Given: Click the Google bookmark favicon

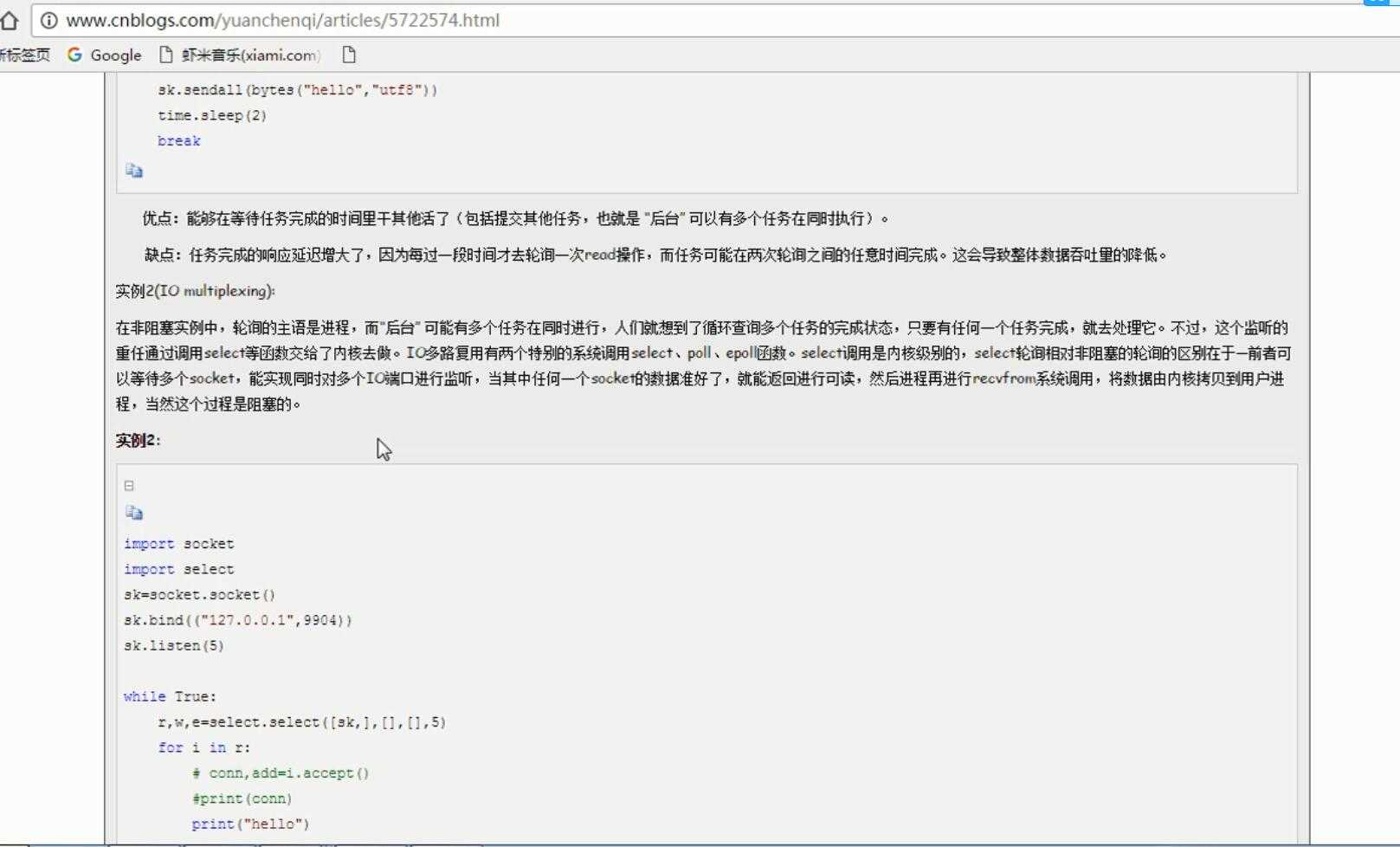Looking at the screenshot, I should pos(75,55).
